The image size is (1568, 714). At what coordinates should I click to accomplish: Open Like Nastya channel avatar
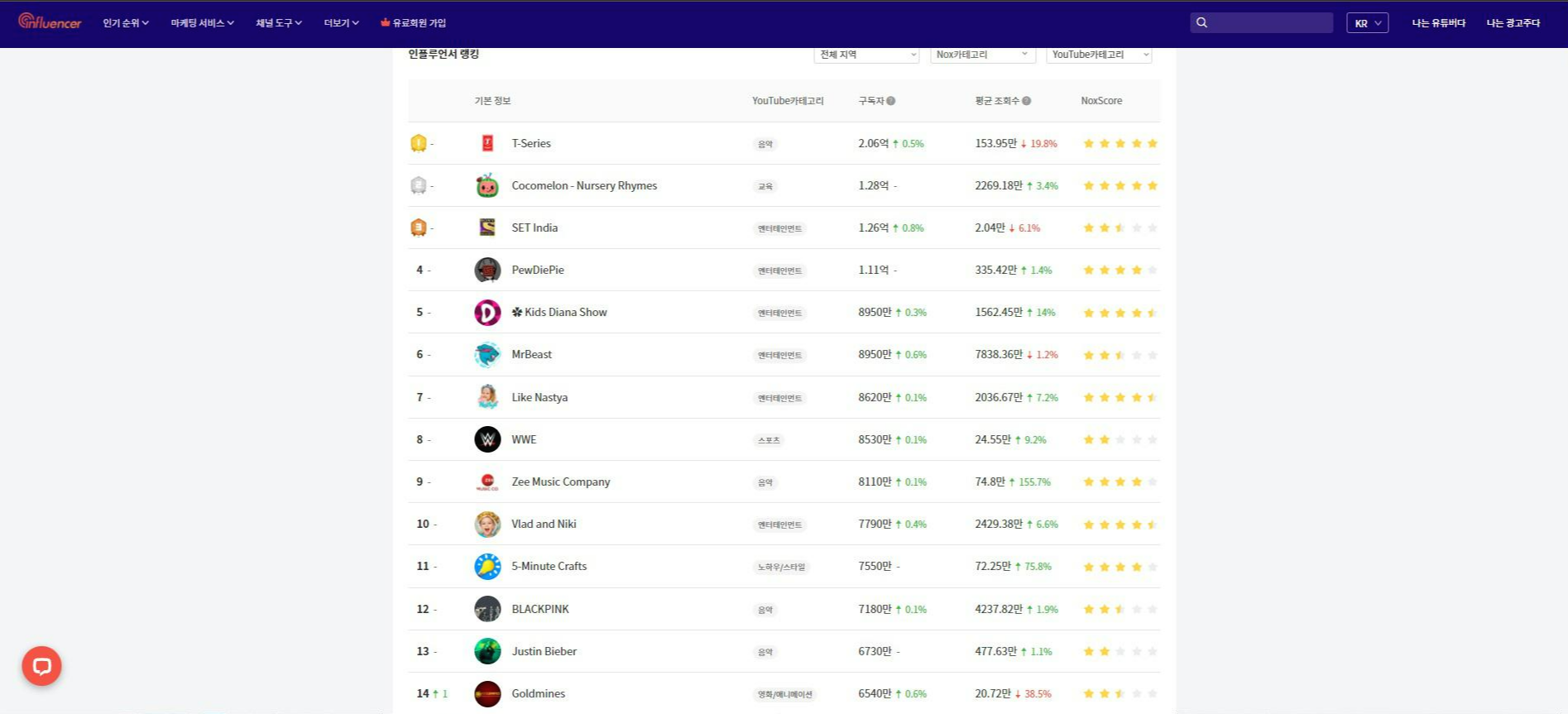click(487, 397)
